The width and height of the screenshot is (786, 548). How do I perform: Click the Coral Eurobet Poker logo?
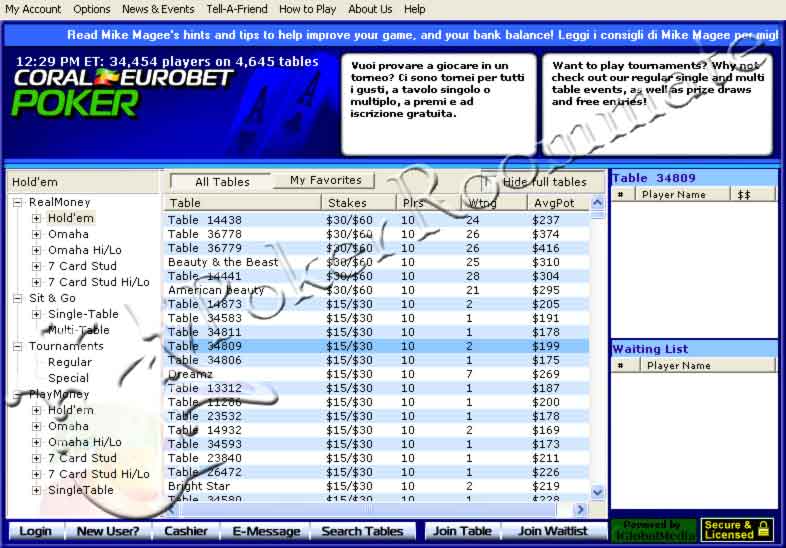122,92
